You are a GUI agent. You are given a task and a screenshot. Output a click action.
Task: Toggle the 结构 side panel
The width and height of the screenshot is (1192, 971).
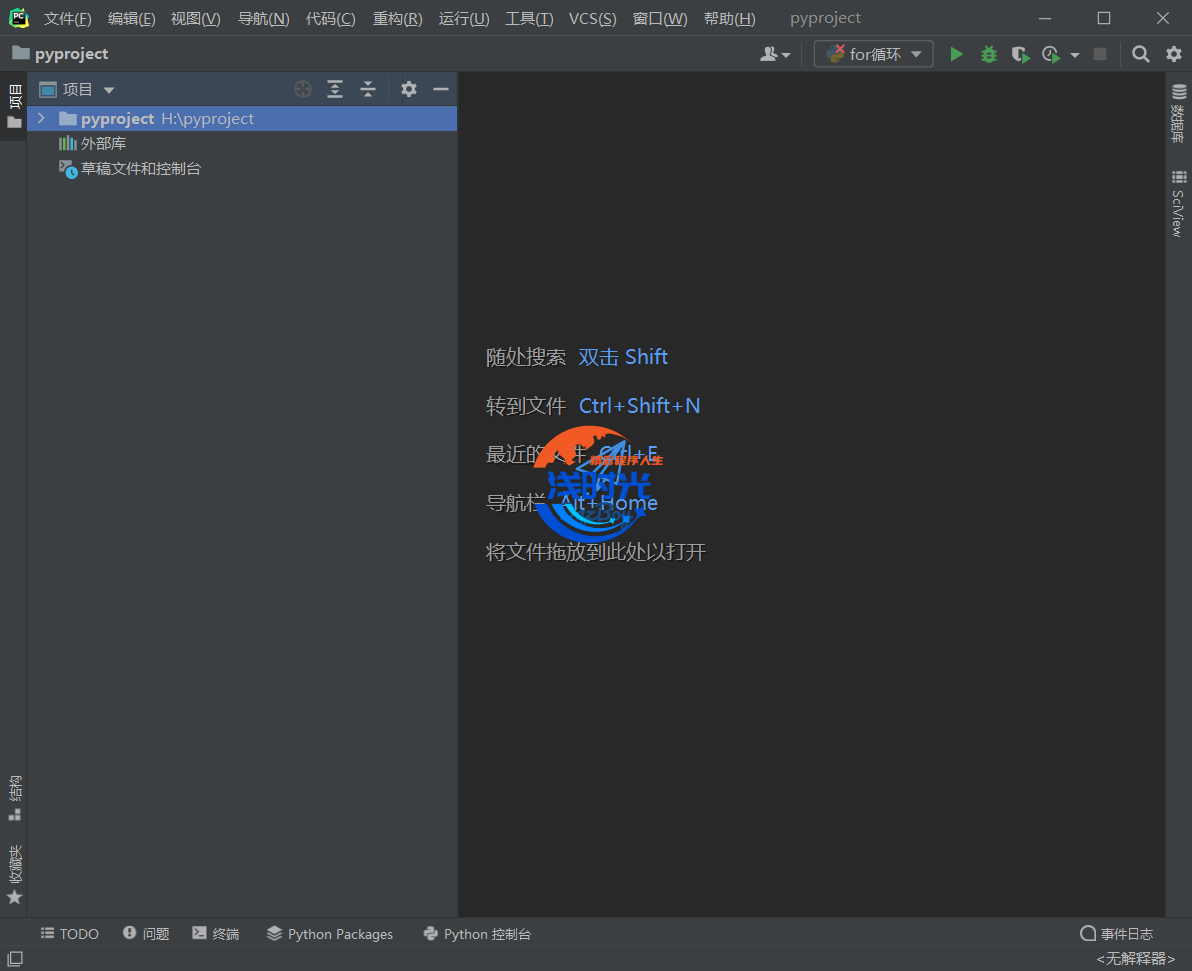pos(14,796)
